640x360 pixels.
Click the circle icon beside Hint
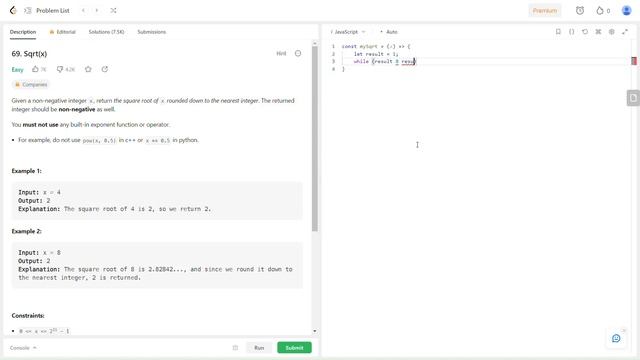click(298, 53)
